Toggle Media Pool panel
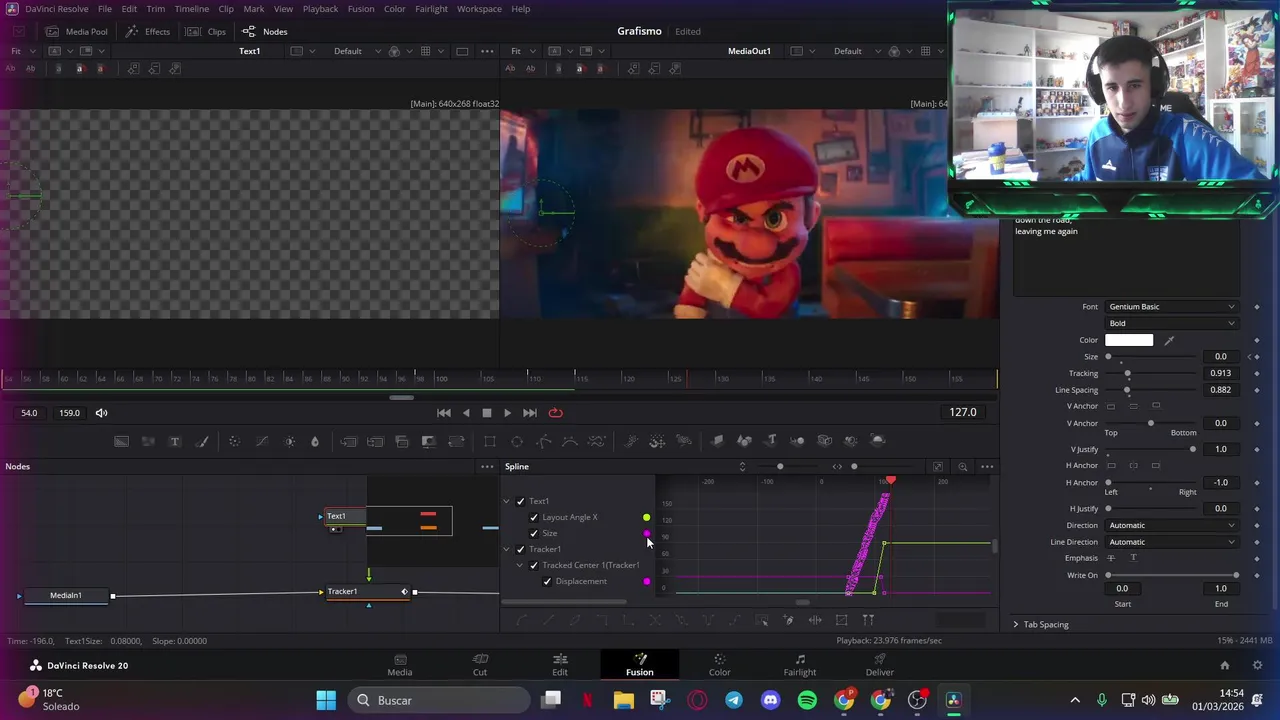The height and width of the screenshot is (720, 1280). [x=77, y=32]
